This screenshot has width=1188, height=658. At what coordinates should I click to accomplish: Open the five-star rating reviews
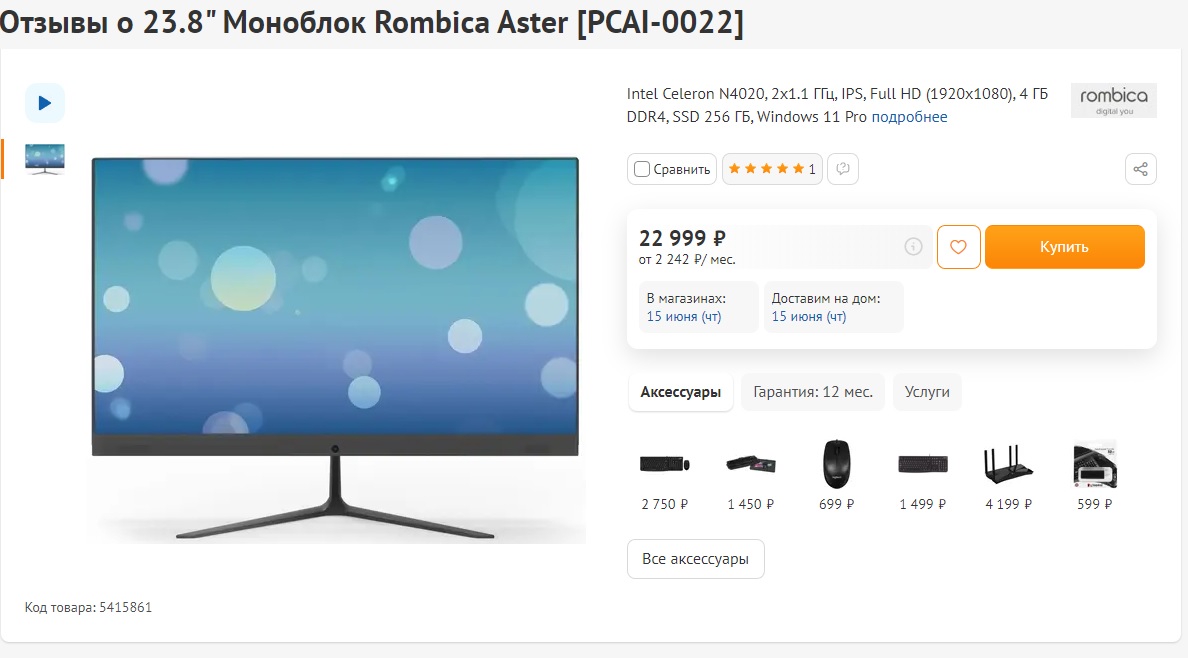click(x=771, y=169)
